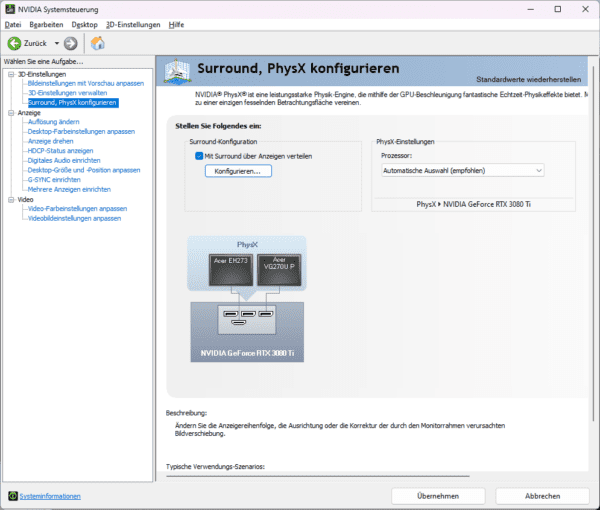Open Videobildeinstellungen anpassen
This screenshot has height=510, width=600.
(74, 218)
